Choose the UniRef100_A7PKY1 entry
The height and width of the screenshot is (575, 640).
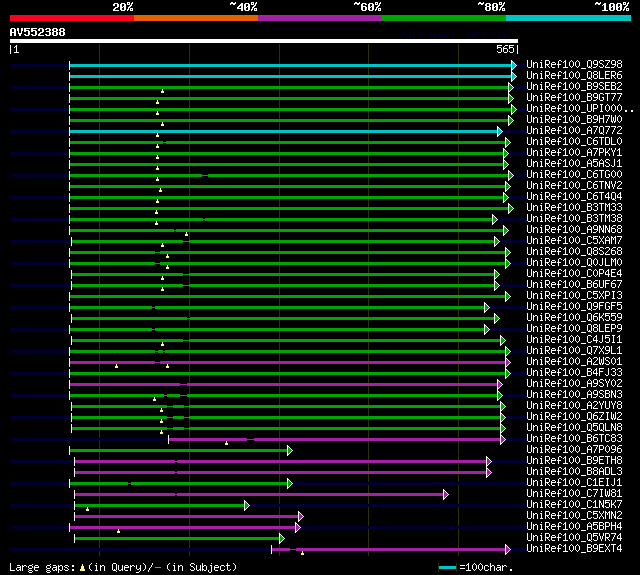pos(574,153)
